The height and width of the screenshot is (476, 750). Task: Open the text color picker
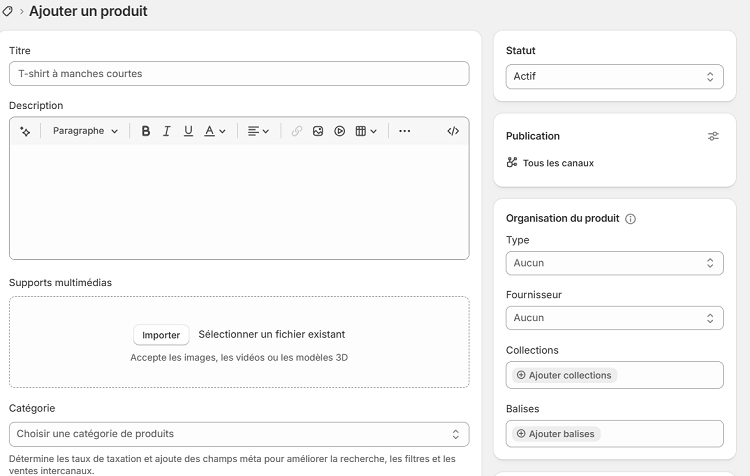pyautogui.click(x=215, y=131)
